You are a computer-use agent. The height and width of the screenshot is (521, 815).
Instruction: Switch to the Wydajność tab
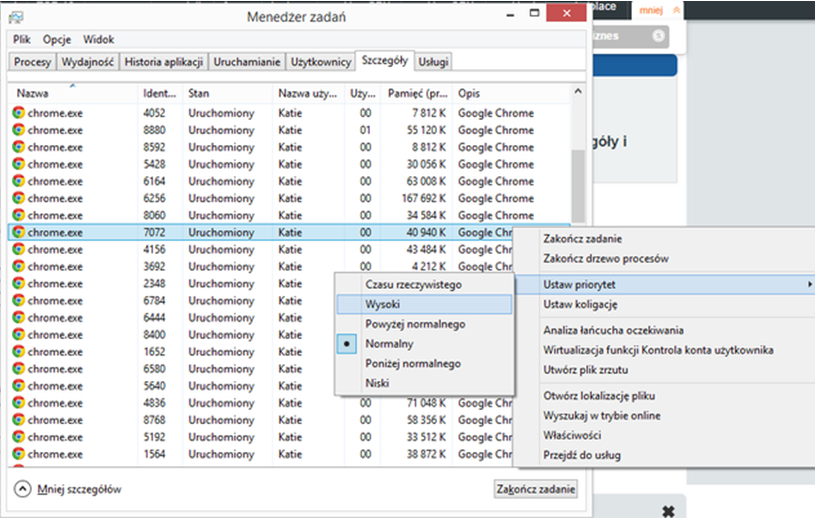[x=88, y=62]
